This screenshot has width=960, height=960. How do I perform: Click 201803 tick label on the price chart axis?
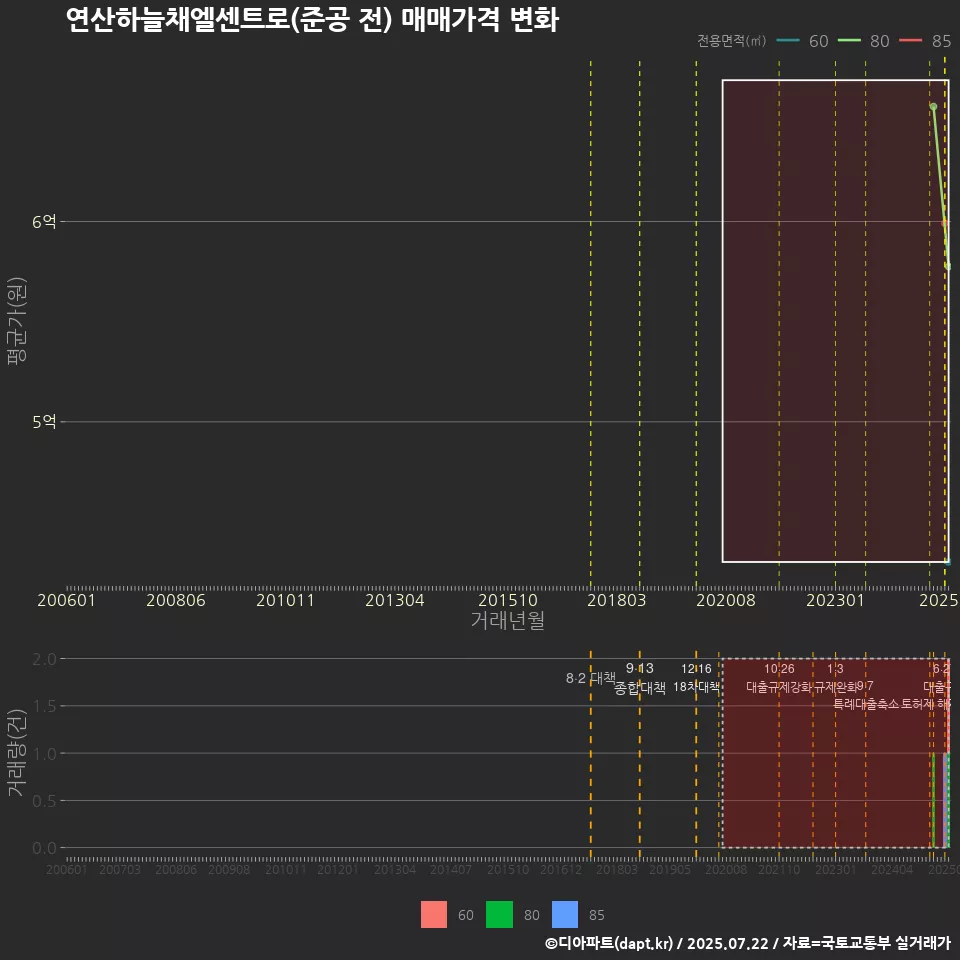[x=617, y=600]
